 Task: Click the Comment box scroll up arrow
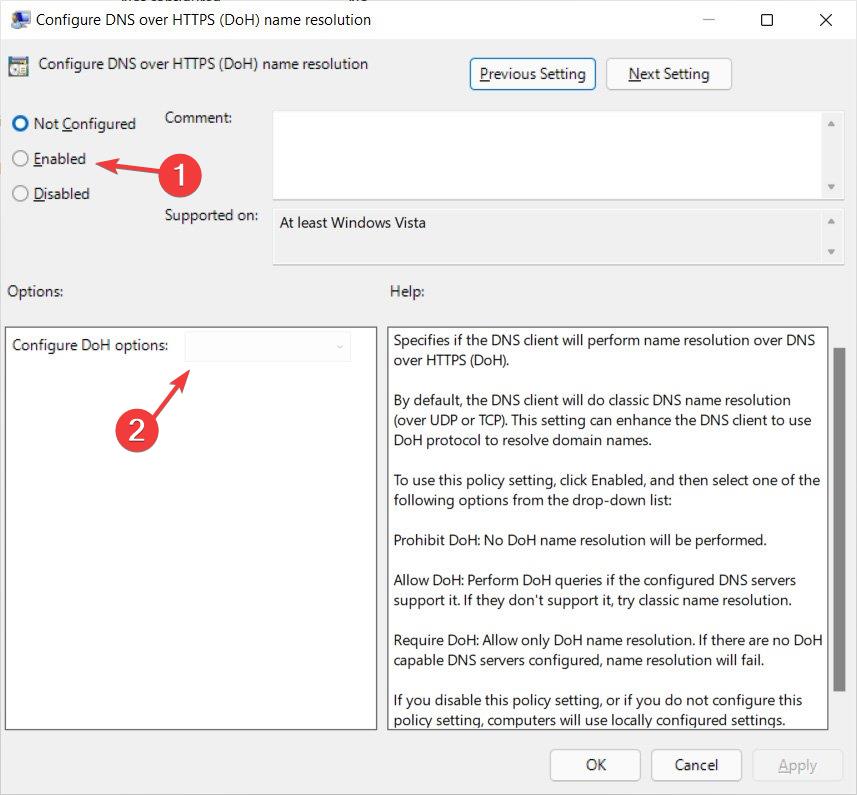click(x=832, y=123)
